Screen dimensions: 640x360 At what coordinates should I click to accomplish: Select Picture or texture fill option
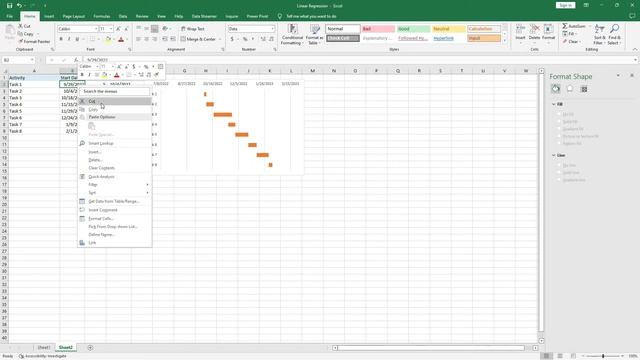[559, 136]
